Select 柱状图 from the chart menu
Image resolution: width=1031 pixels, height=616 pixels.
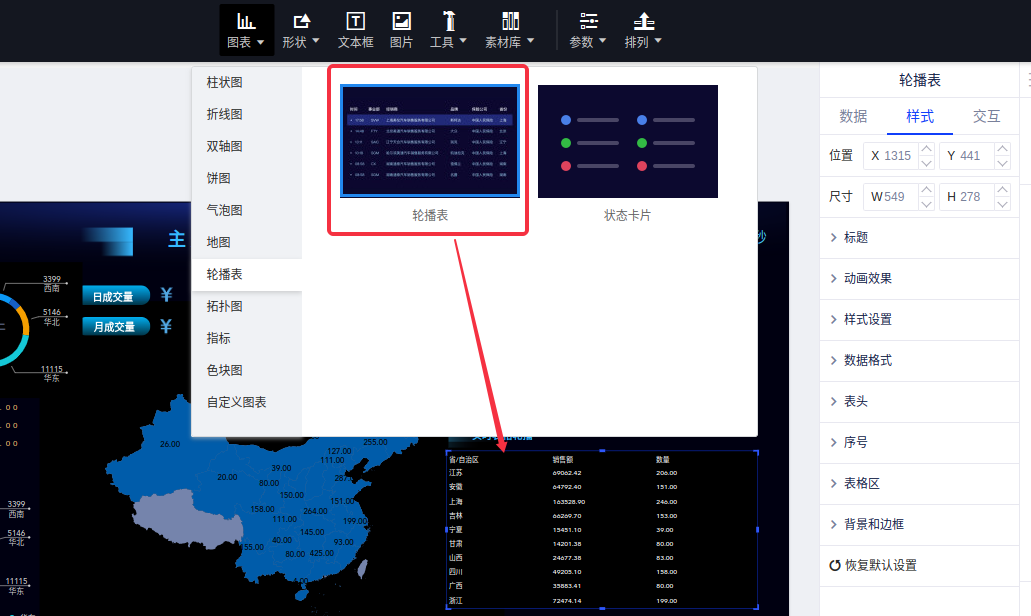[224, 82]
